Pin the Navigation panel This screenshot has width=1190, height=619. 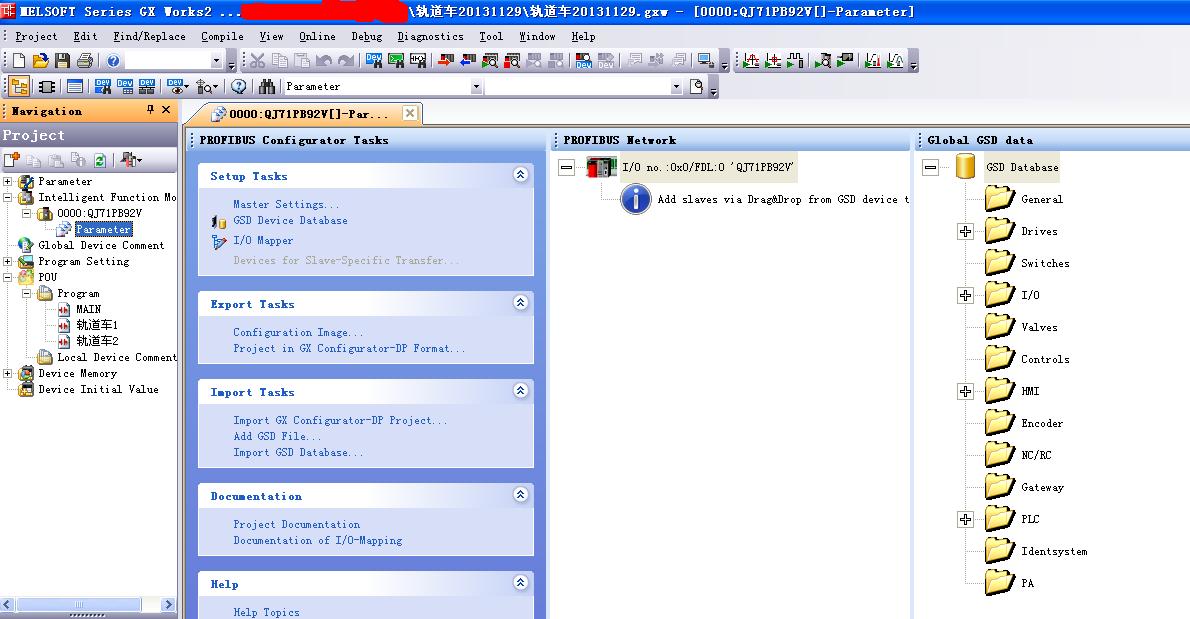(x=151, y=110)
